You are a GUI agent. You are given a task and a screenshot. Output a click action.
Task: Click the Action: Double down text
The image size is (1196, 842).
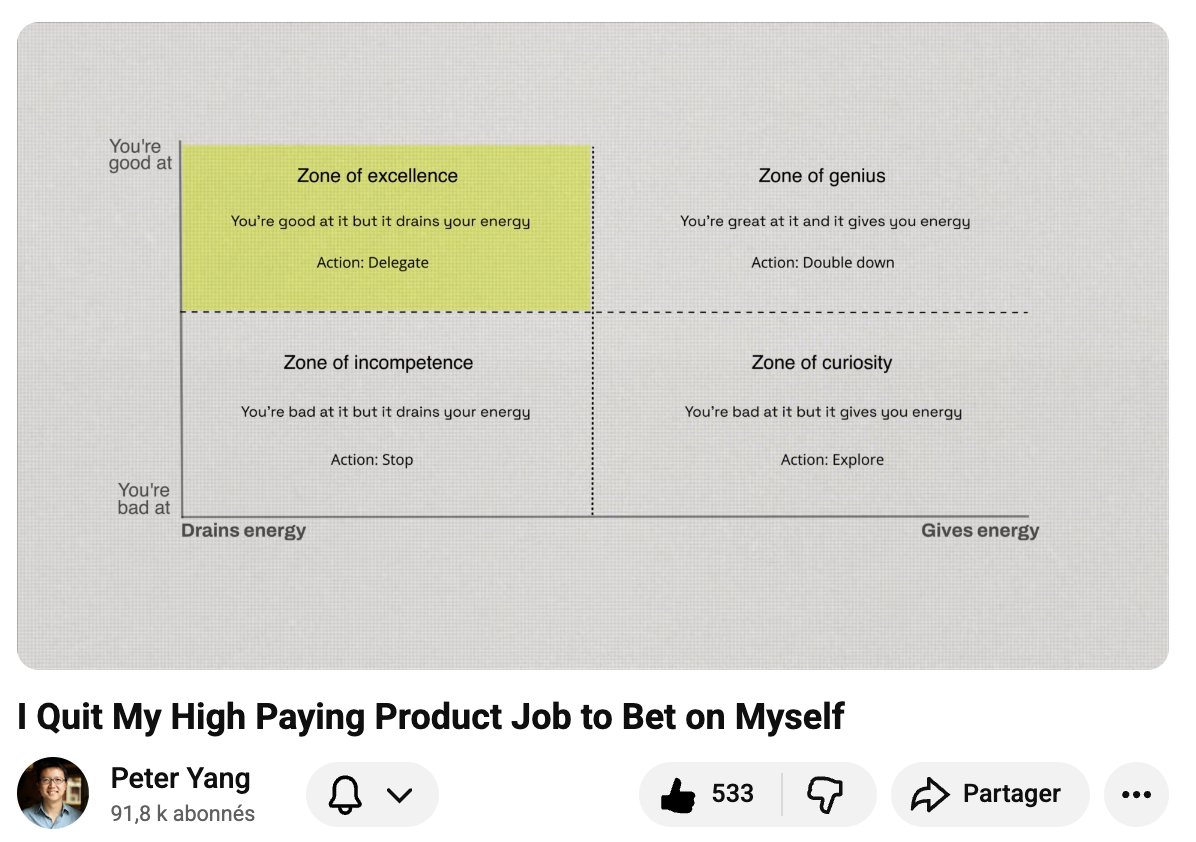tap(823, 262)
